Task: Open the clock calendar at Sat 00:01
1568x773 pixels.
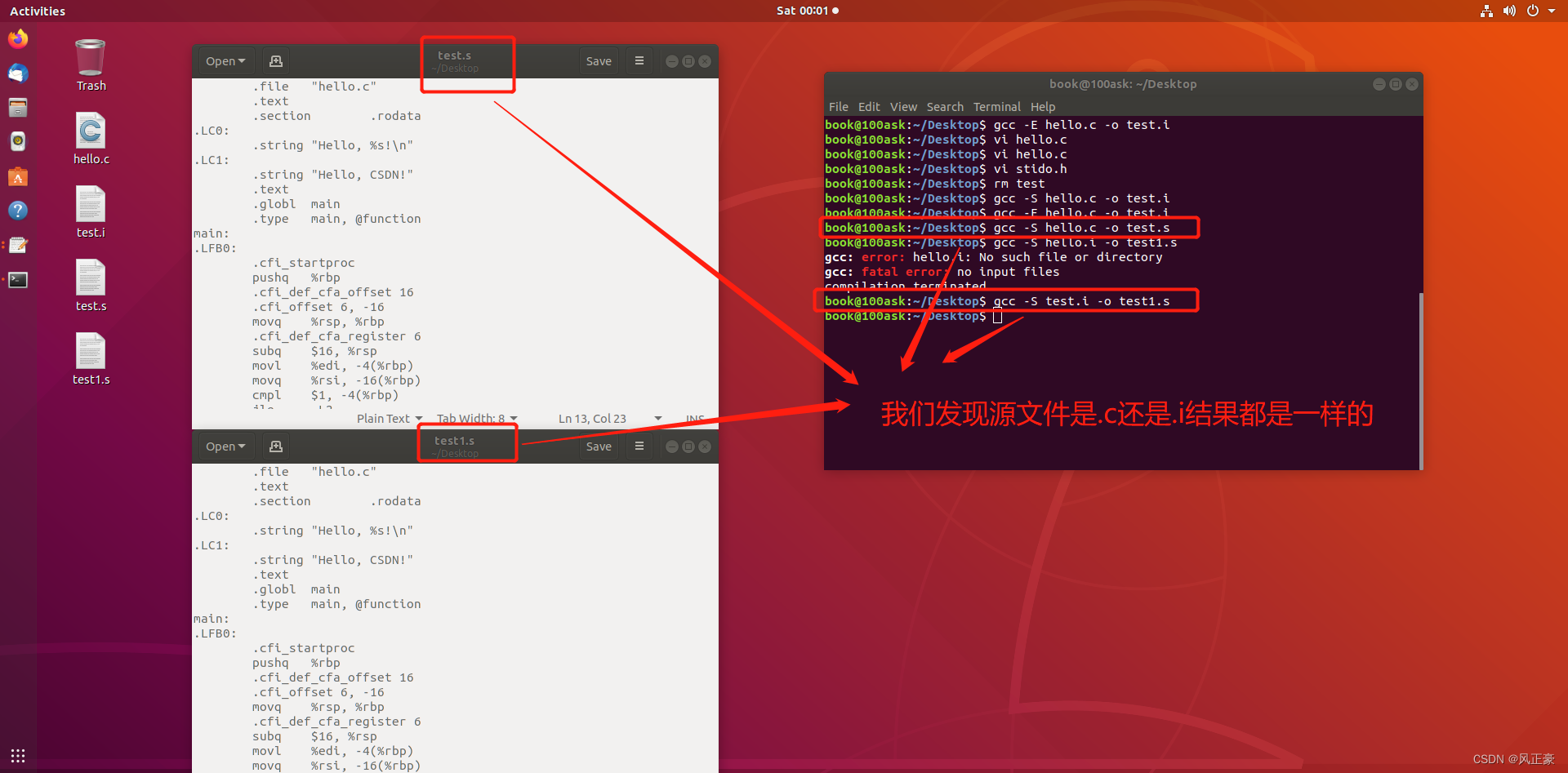Action: click(807, 11)
